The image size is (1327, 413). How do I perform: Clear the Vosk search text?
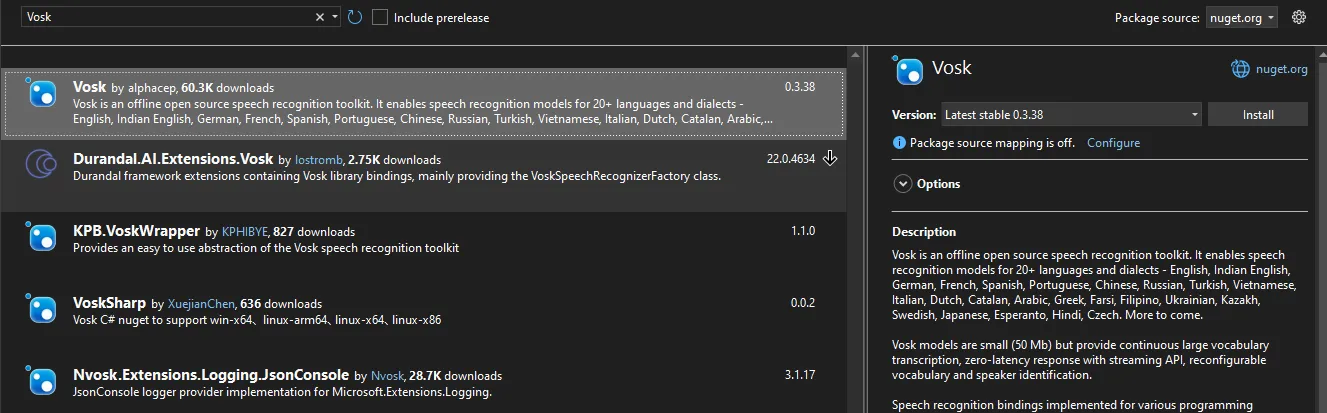[x=320, y=17]
